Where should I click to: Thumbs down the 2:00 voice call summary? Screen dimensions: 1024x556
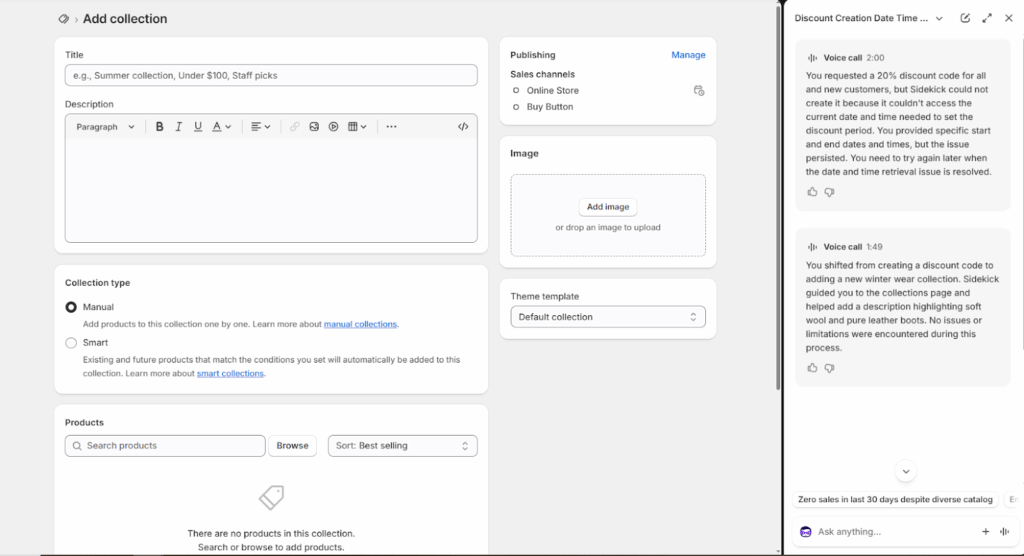click(829, 192)
